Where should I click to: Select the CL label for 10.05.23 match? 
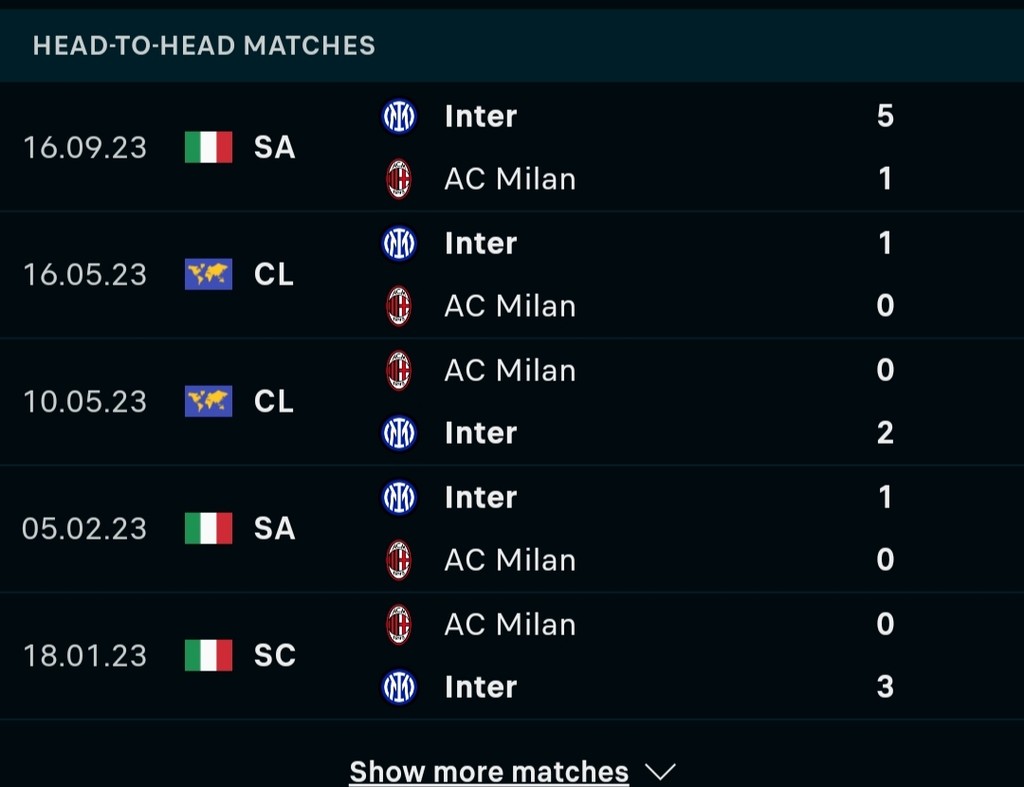(x=274, y=401)
